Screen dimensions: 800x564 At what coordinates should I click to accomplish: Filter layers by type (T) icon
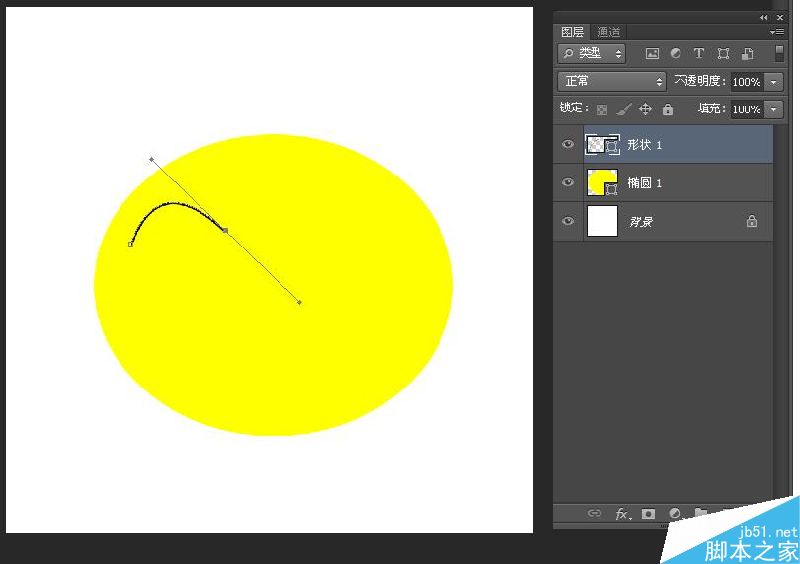(x=699, y=53)
